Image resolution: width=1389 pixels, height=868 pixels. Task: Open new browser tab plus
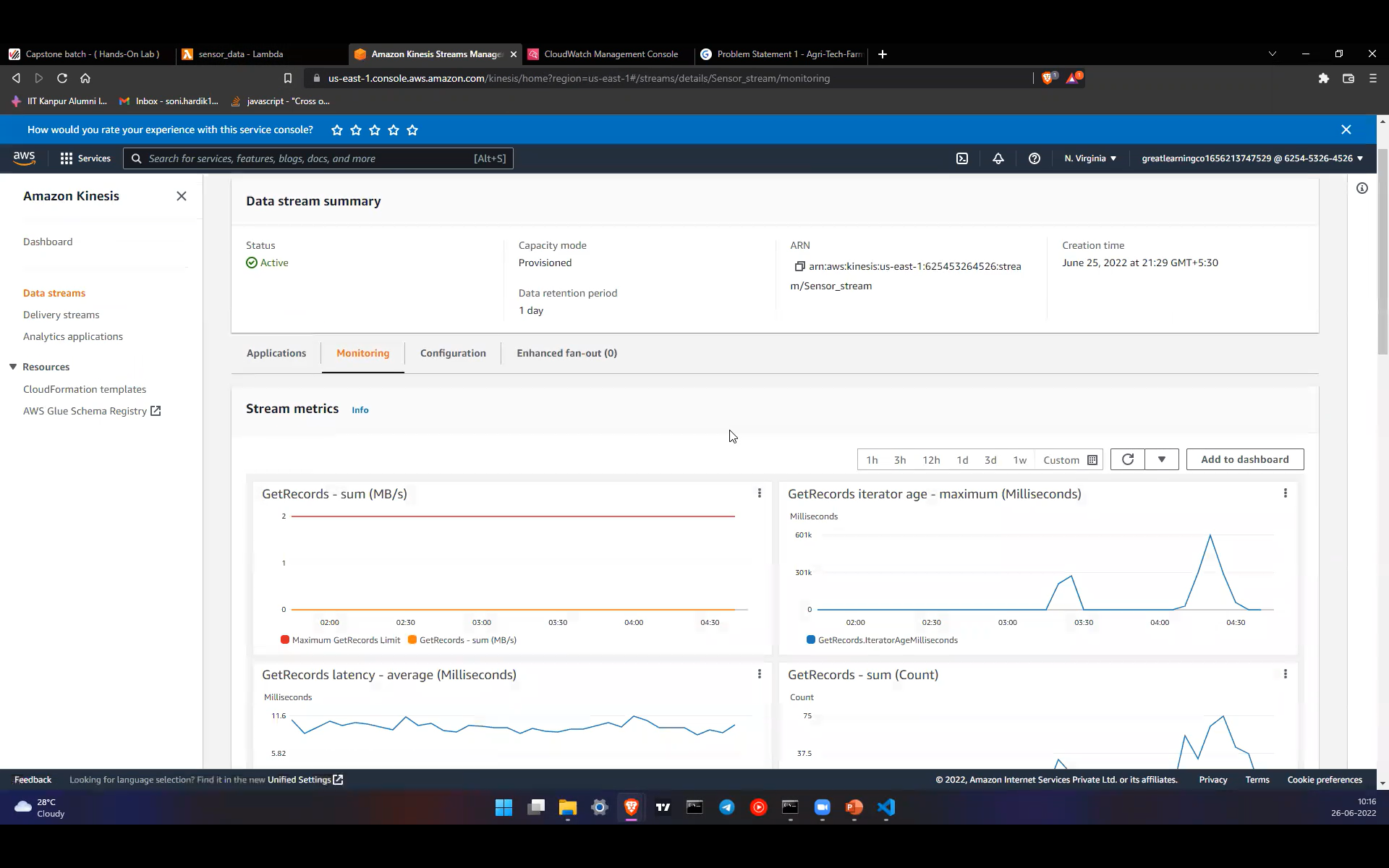[x=883, y=54]
